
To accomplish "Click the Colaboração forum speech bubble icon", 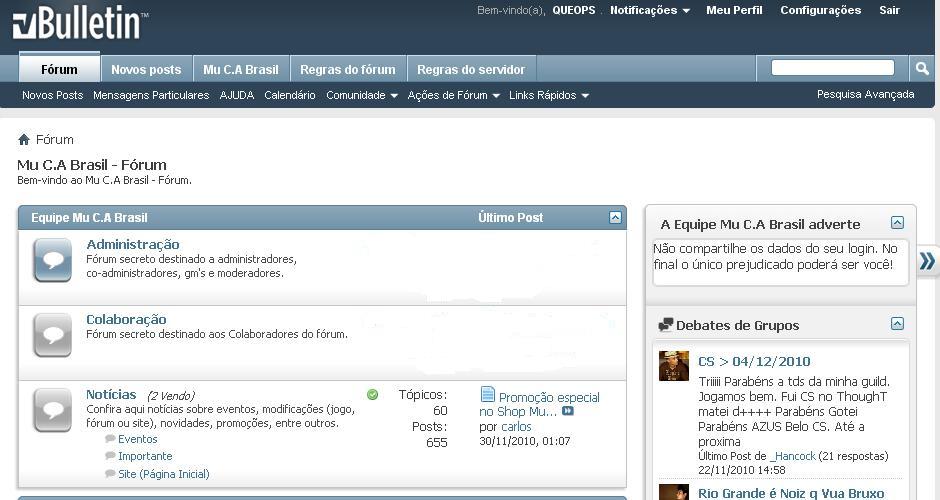I will click(52, 335).
